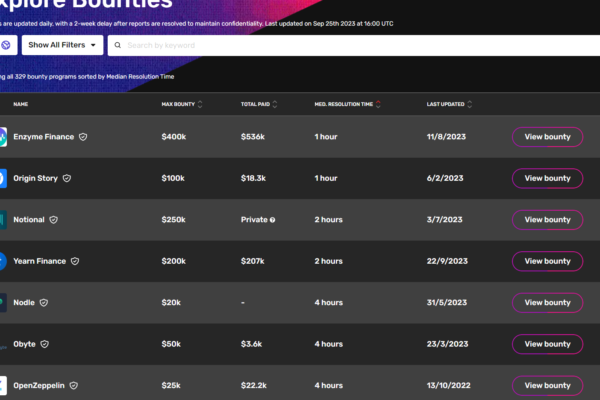View bounty for Yearn Finance
The height and width of the screenshot is (400, 600).
(x=547, y=261)
